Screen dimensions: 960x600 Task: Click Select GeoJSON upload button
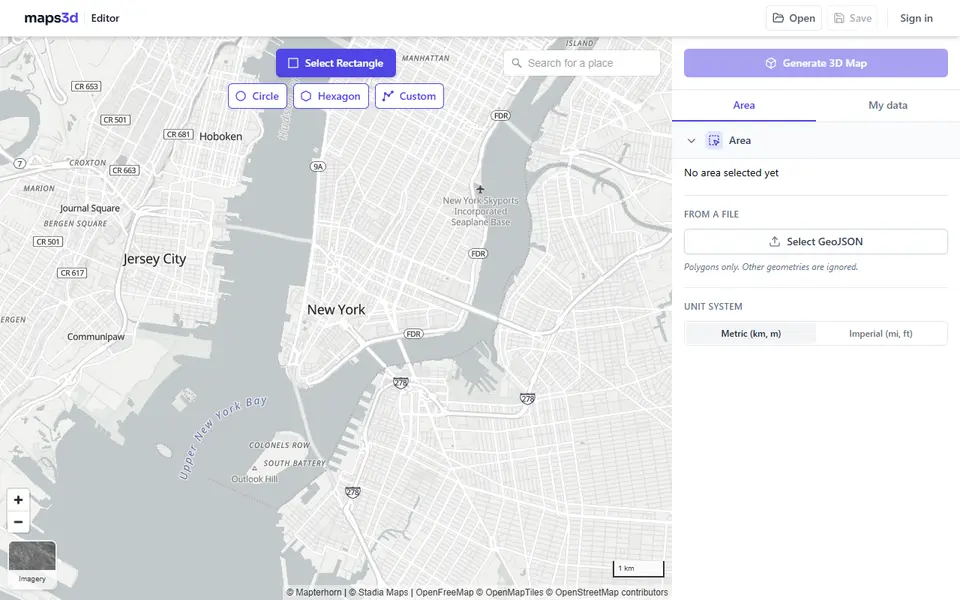[816, 242]
